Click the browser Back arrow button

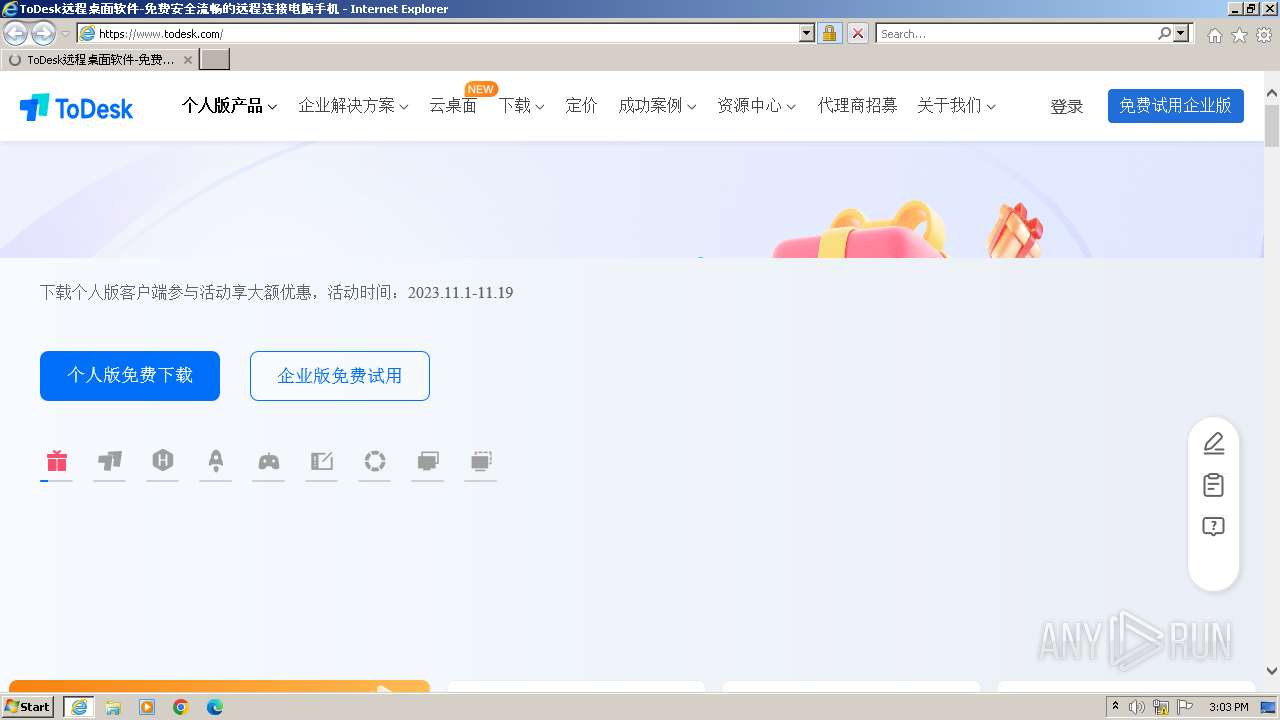16,33
